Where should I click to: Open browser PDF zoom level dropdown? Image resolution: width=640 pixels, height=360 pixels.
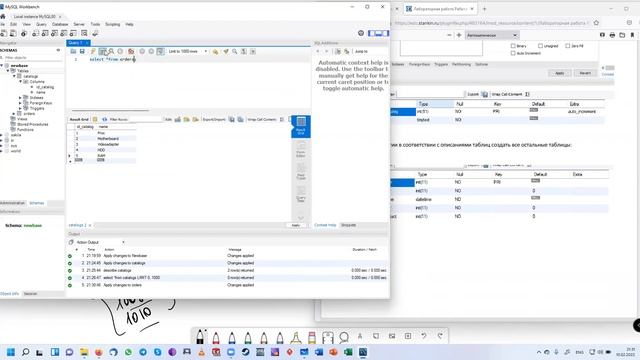click(x=491, y=35)
